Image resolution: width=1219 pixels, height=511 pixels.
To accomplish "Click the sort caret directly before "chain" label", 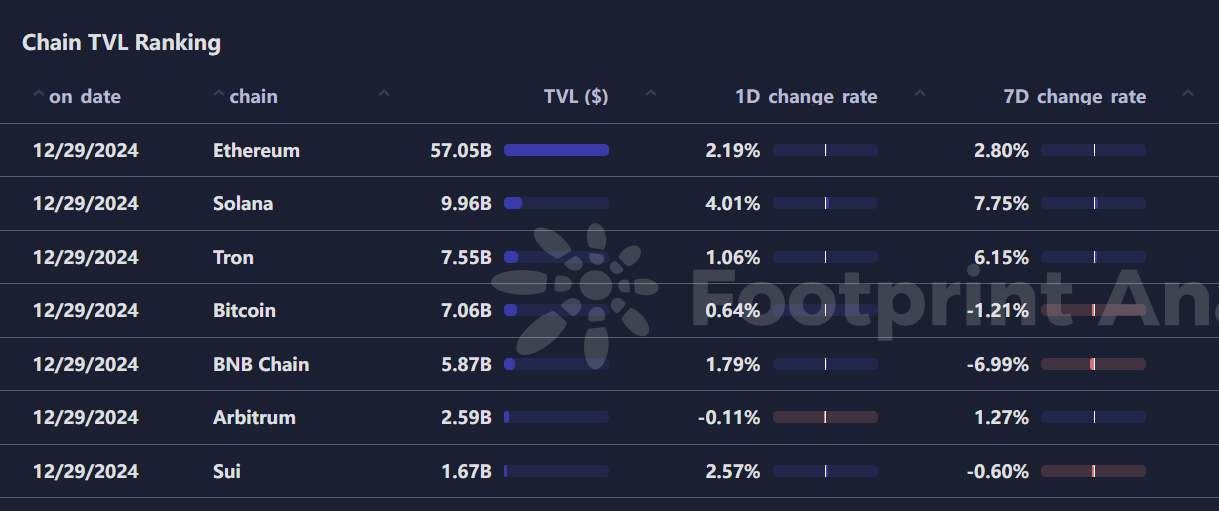I will pos(219,94).
